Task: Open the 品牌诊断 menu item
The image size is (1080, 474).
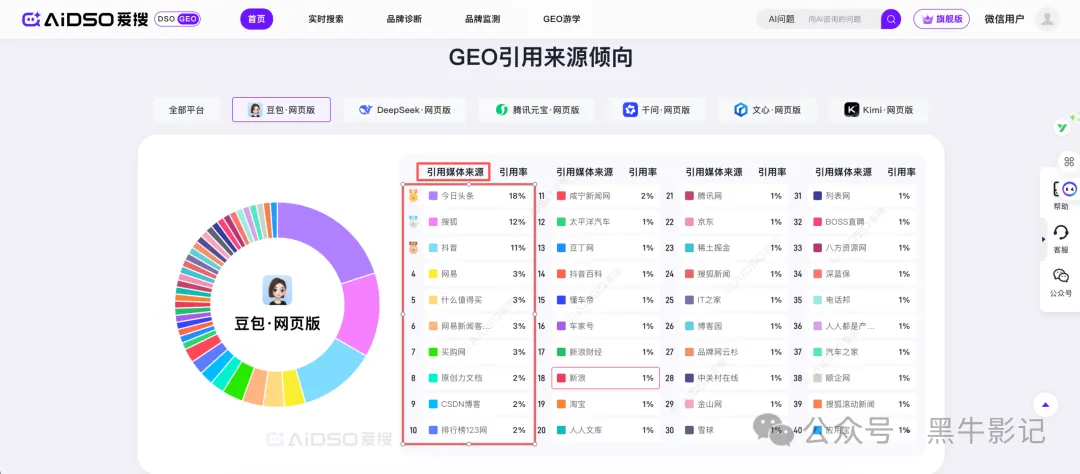Action: [404, 19]
